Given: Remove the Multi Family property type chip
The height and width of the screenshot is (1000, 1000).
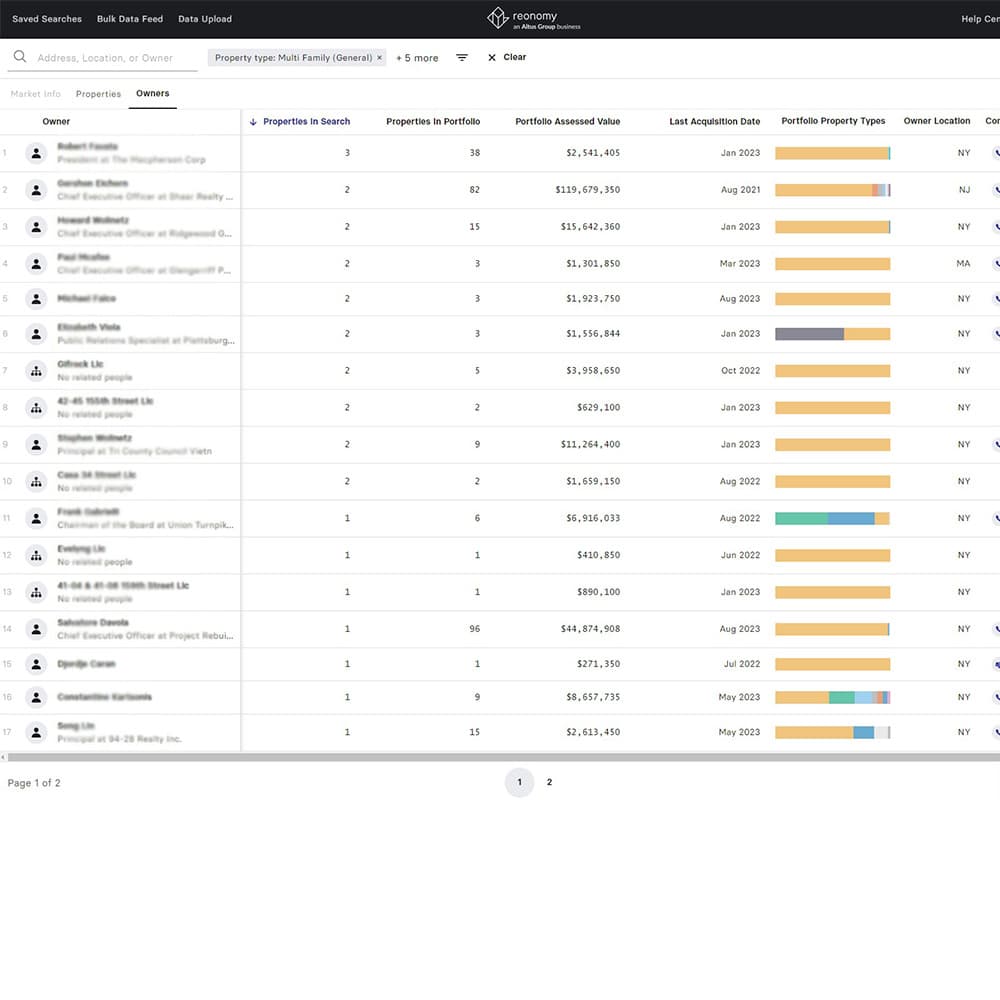Looking at the screenshot, I should point(380,58).
